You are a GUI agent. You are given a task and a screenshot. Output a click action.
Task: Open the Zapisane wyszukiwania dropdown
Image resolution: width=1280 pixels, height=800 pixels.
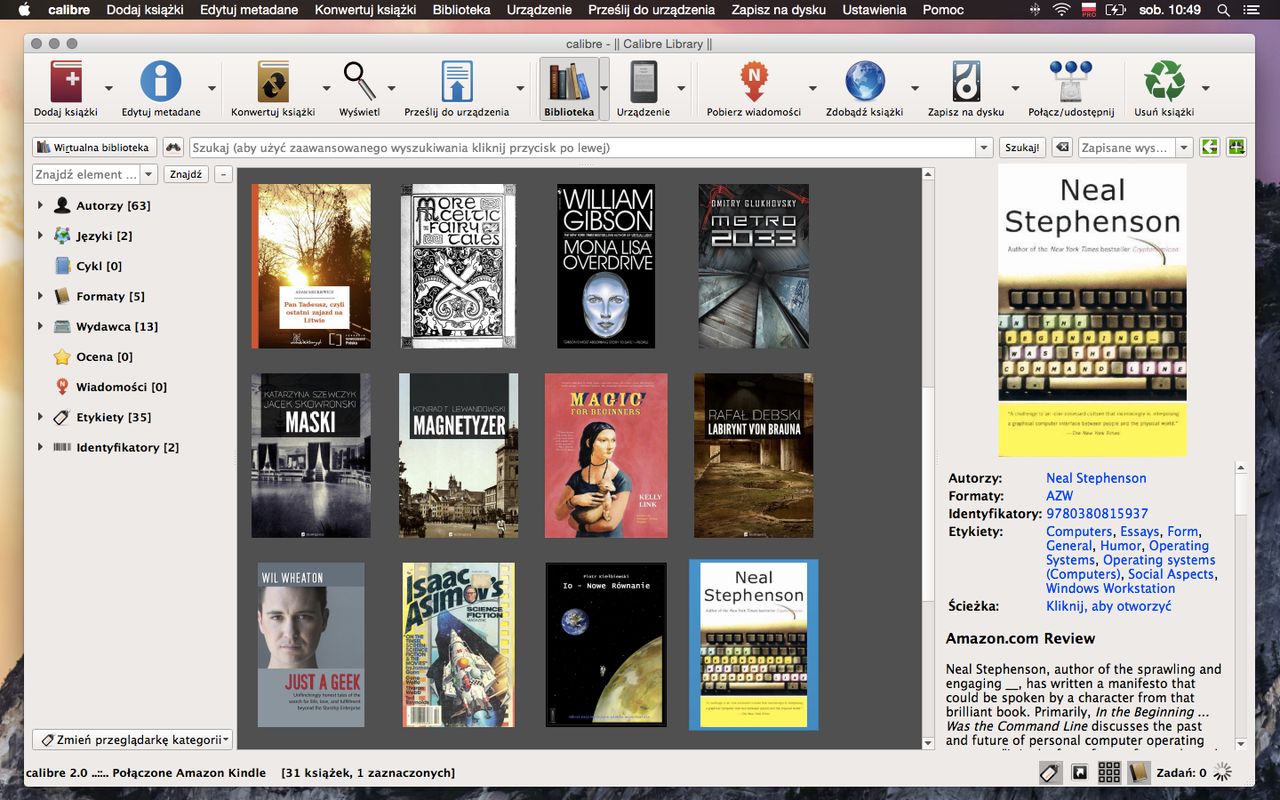1184,148
